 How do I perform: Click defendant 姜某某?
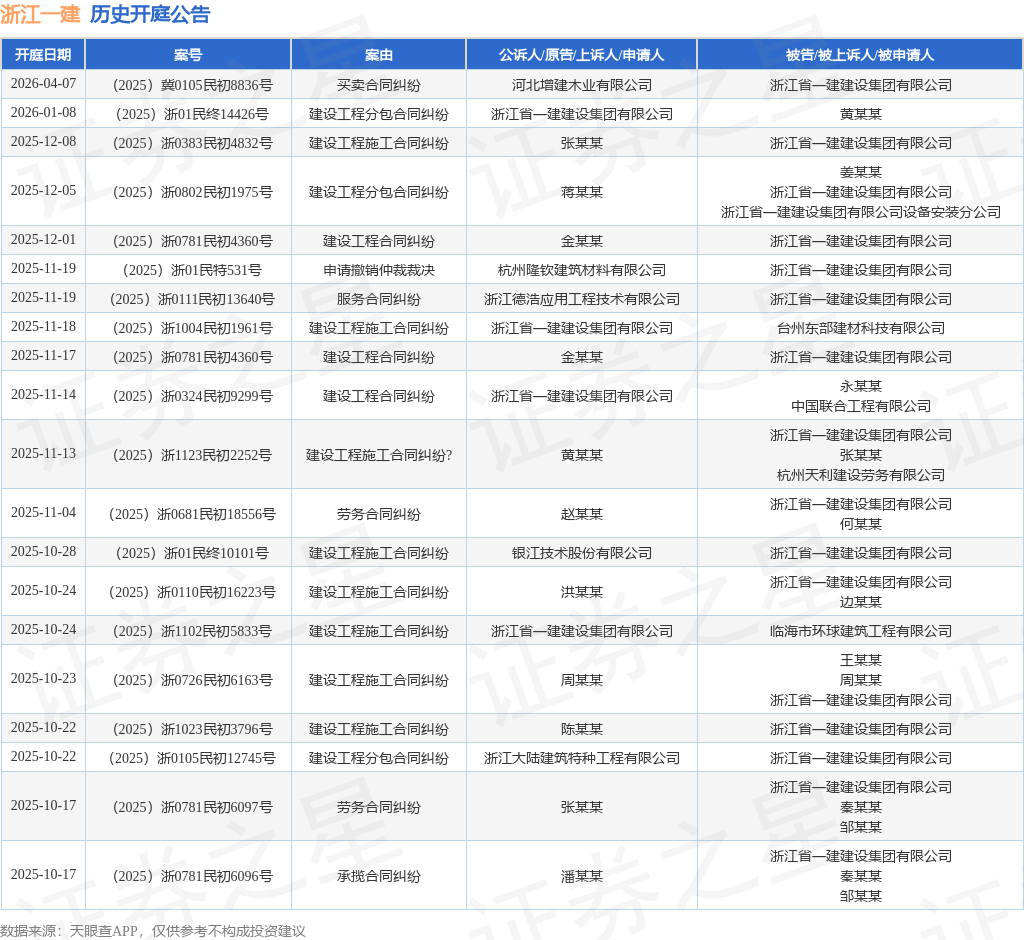(x=861, y=172)
